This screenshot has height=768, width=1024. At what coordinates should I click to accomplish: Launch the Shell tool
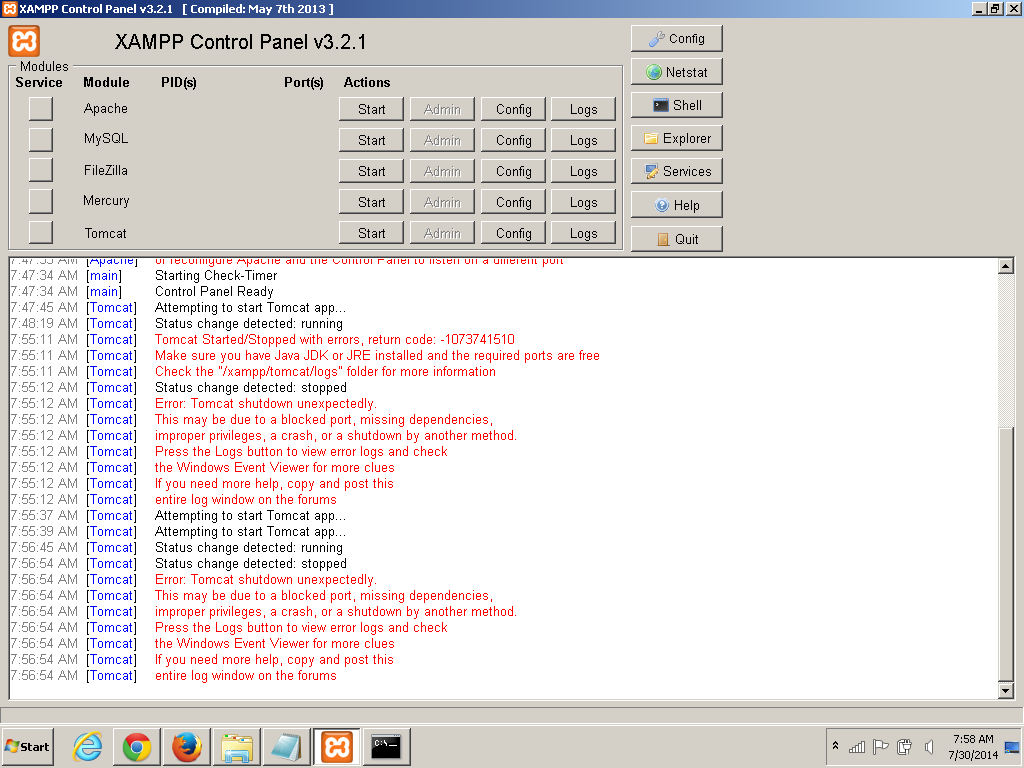tap(676, 105)
